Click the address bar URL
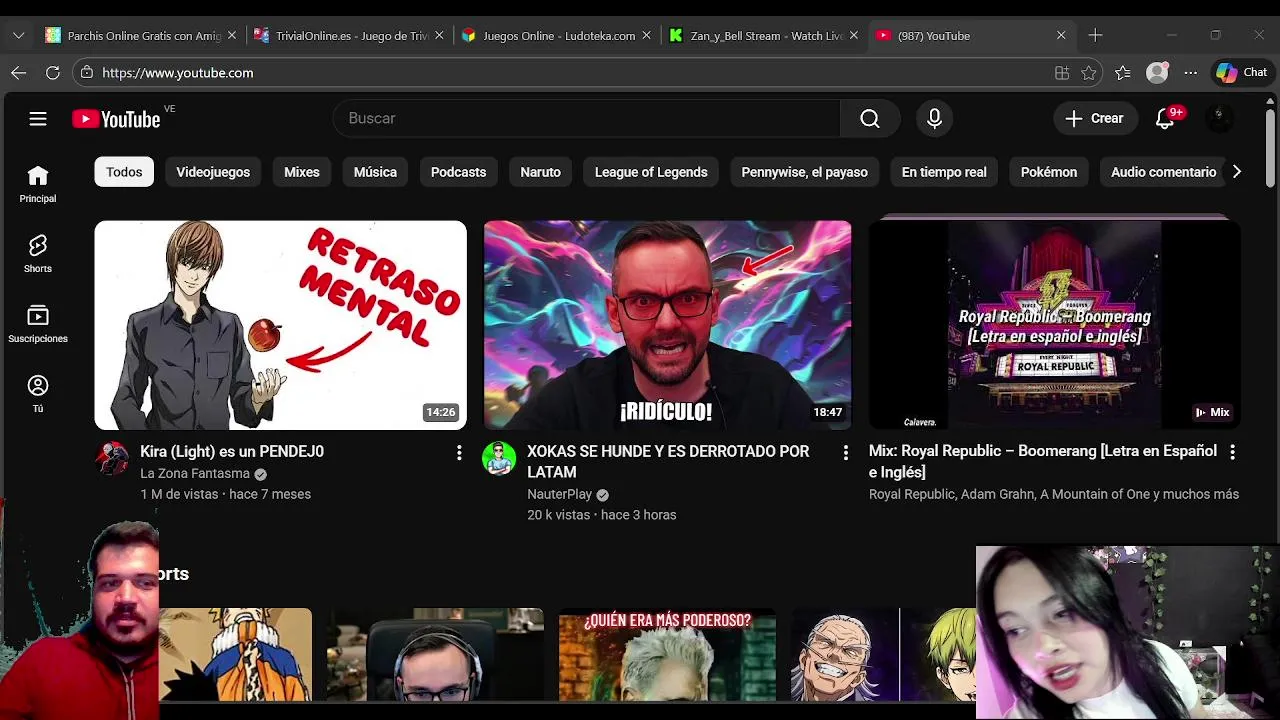1280x720 pixels. pyautogui.click(x=178, y=72)
